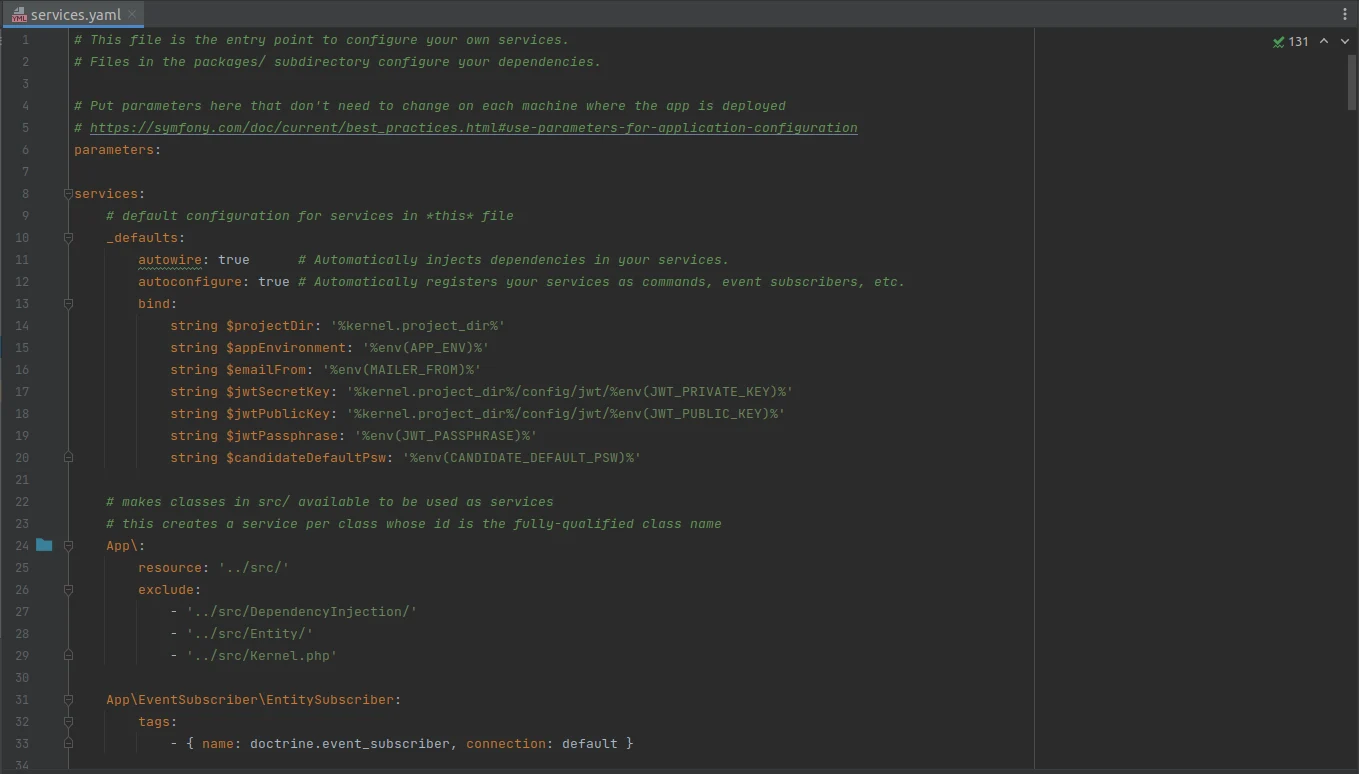Click the YML file icon on the services.yaml tab
The width and height of the screenshot is (1359, 774).
19,15
